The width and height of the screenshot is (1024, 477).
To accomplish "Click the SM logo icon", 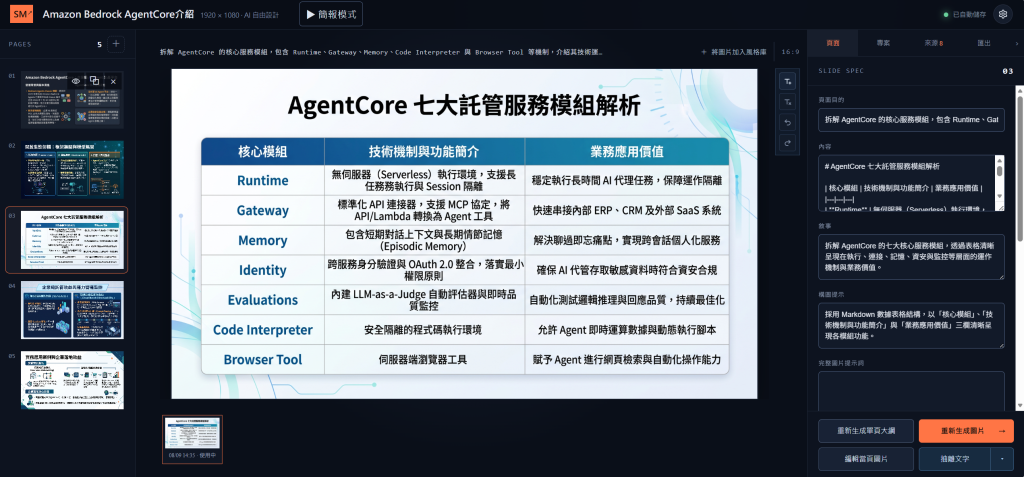I will (x=21, y=14).
